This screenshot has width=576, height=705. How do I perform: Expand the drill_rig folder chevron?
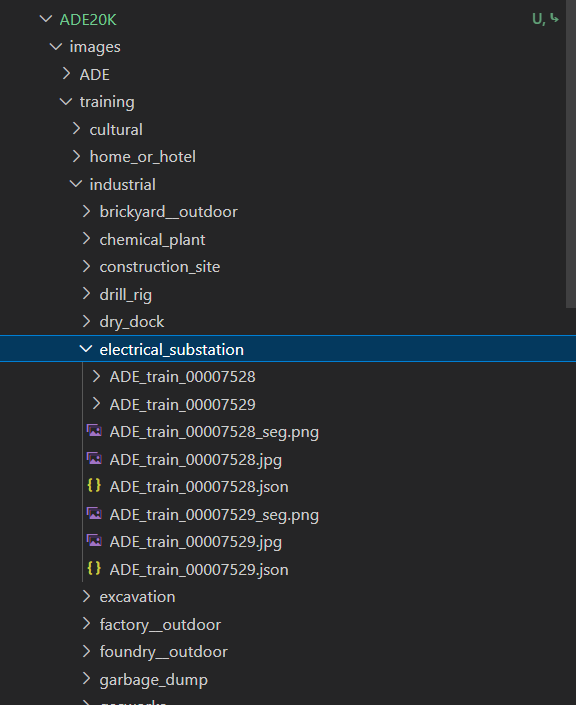click(86, 294)
